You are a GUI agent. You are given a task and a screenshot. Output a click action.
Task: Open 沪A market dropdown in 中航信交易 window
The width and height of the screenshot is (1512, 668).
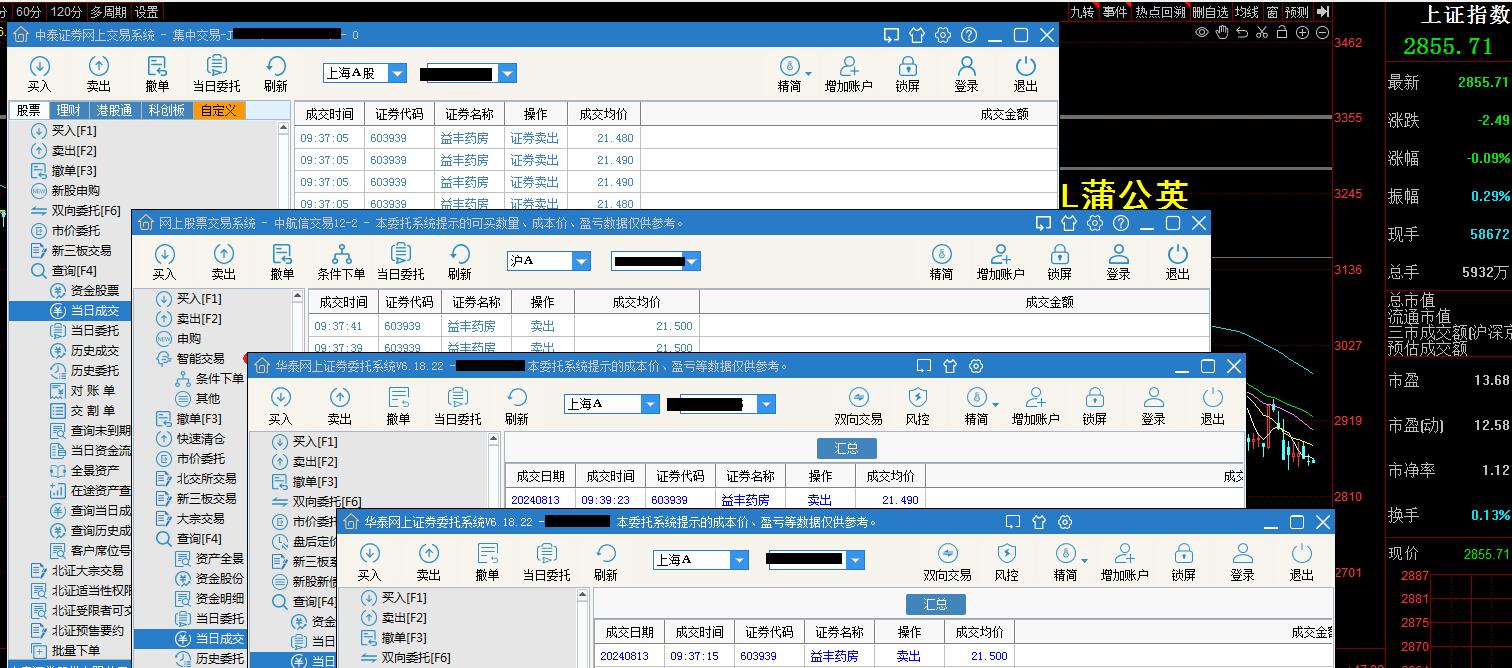point(581,261)
